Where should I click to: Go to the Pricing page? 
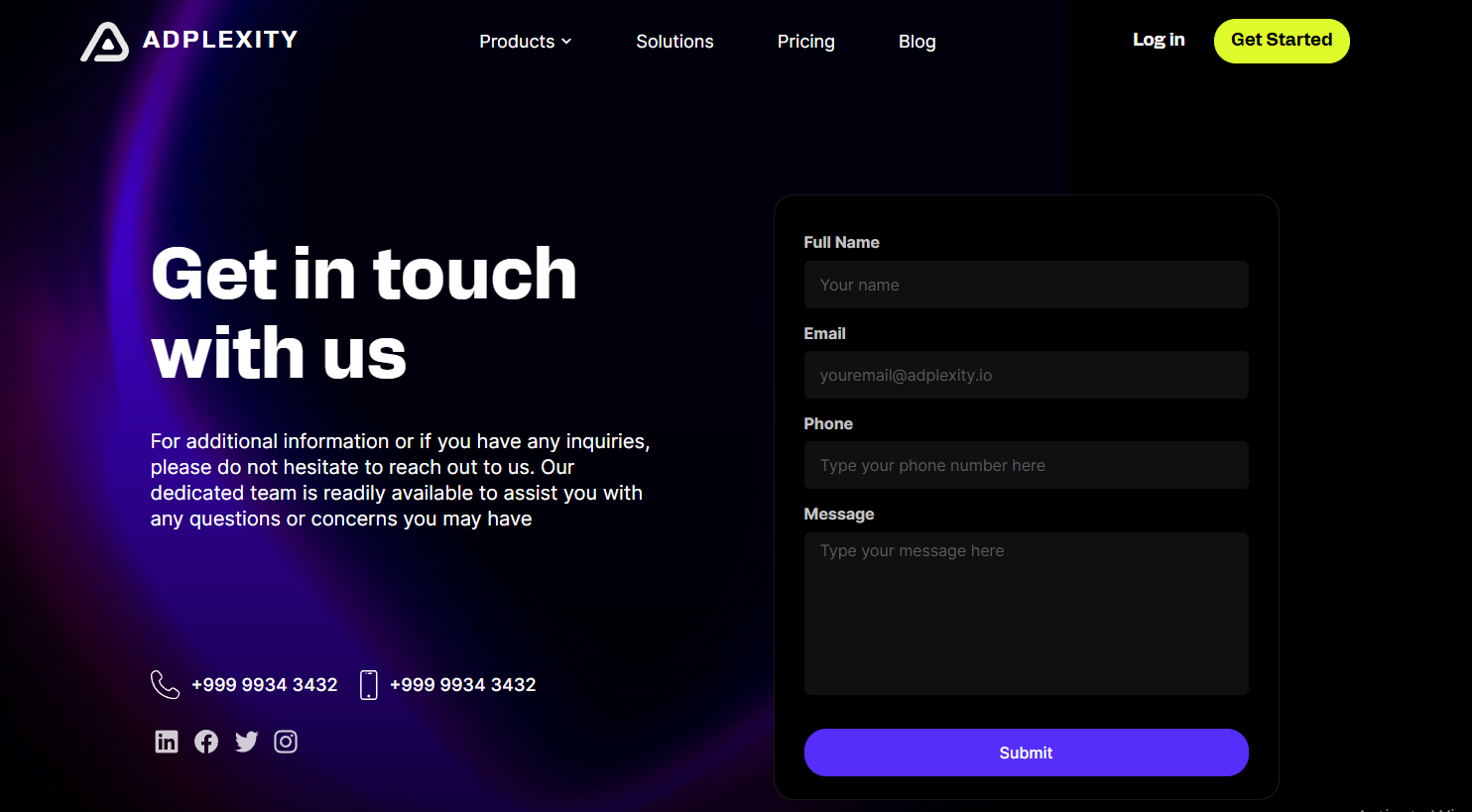[x=805, y=42]
